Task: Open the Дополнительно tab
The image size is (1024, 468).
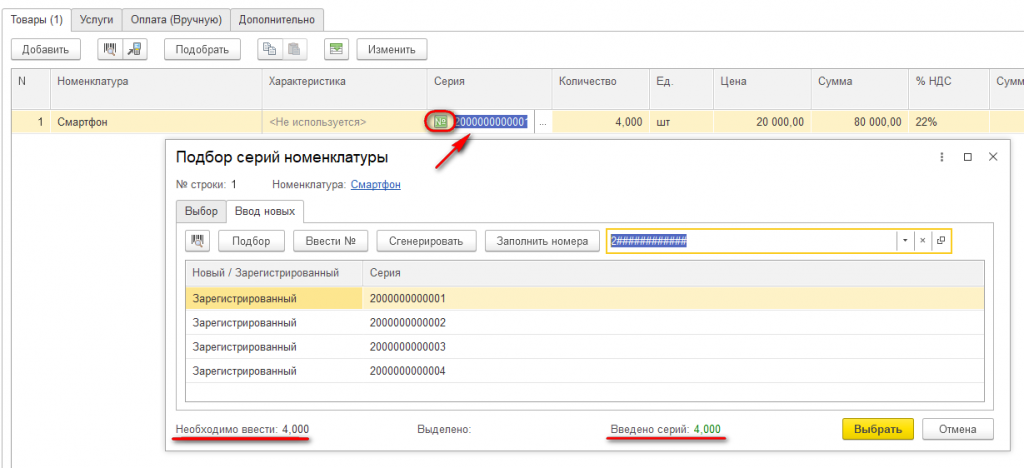Action: tap(277, 20)
